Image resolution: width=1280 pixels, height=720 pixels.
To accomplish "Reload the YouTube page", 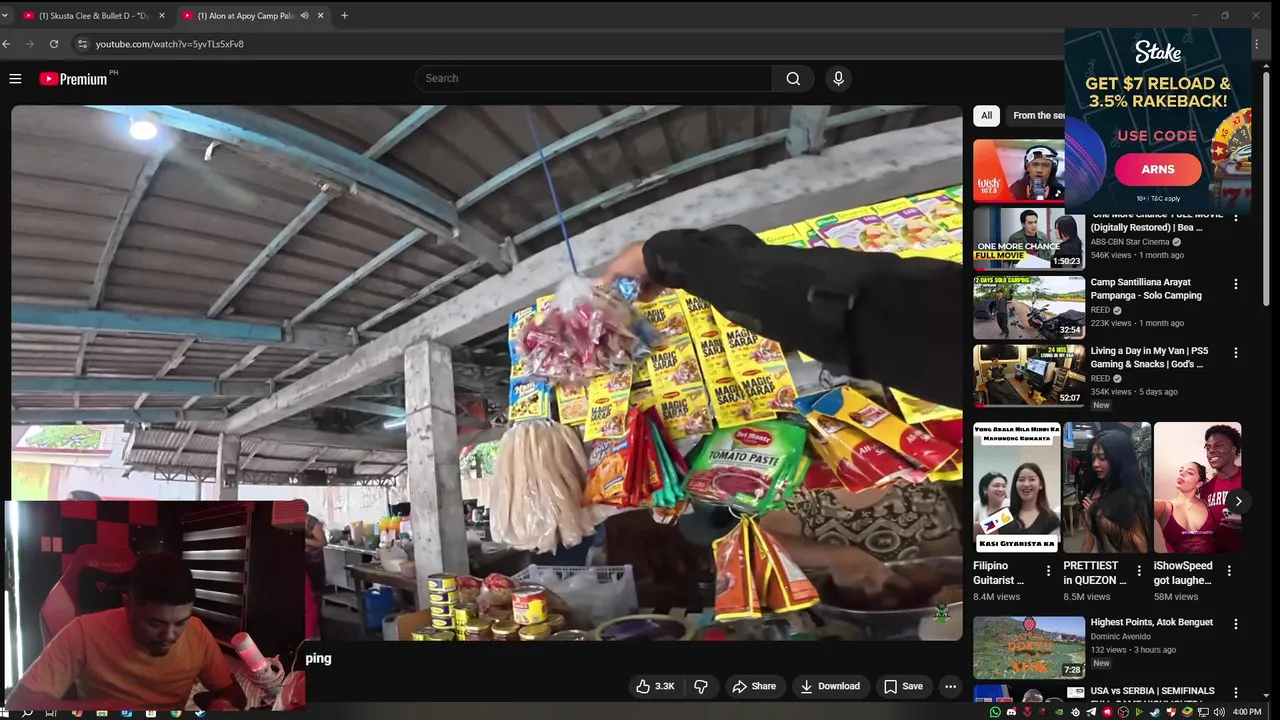I will coord(54,44).
